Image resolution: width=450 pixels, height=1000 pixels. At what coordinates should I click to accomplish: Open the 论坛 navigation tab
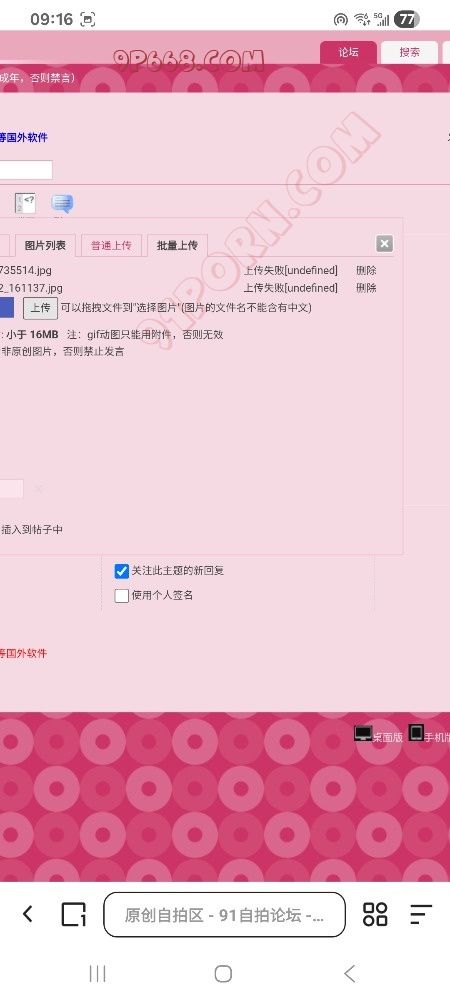click(x=348, y=53)
